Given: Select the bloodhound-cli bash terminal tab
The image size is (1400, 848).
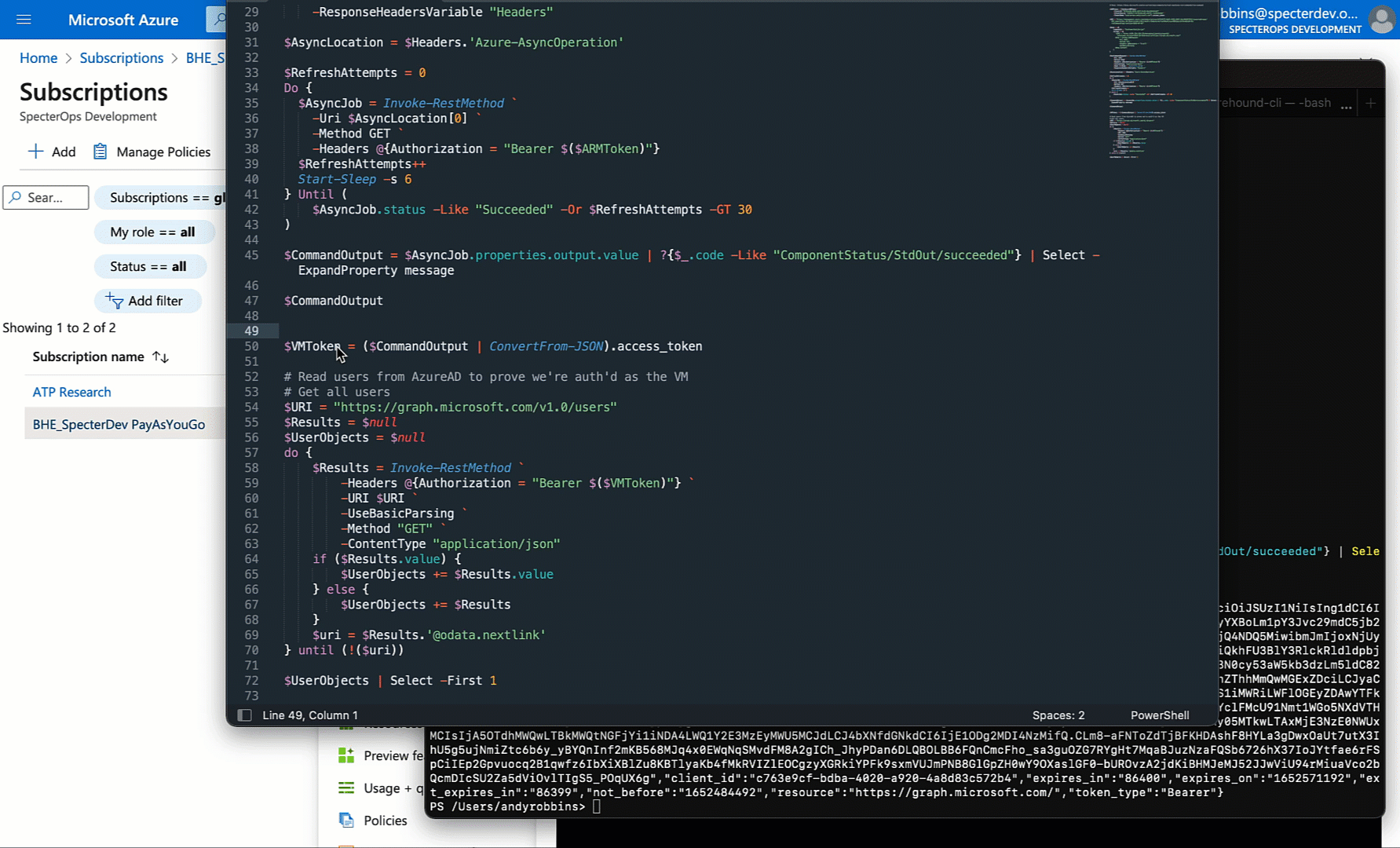Looking at the screenshot, I should (1275, 103).
